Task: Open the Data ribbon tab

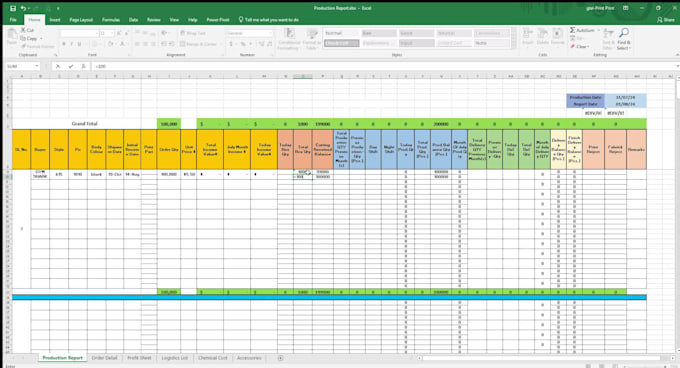Action: point(133,20)
